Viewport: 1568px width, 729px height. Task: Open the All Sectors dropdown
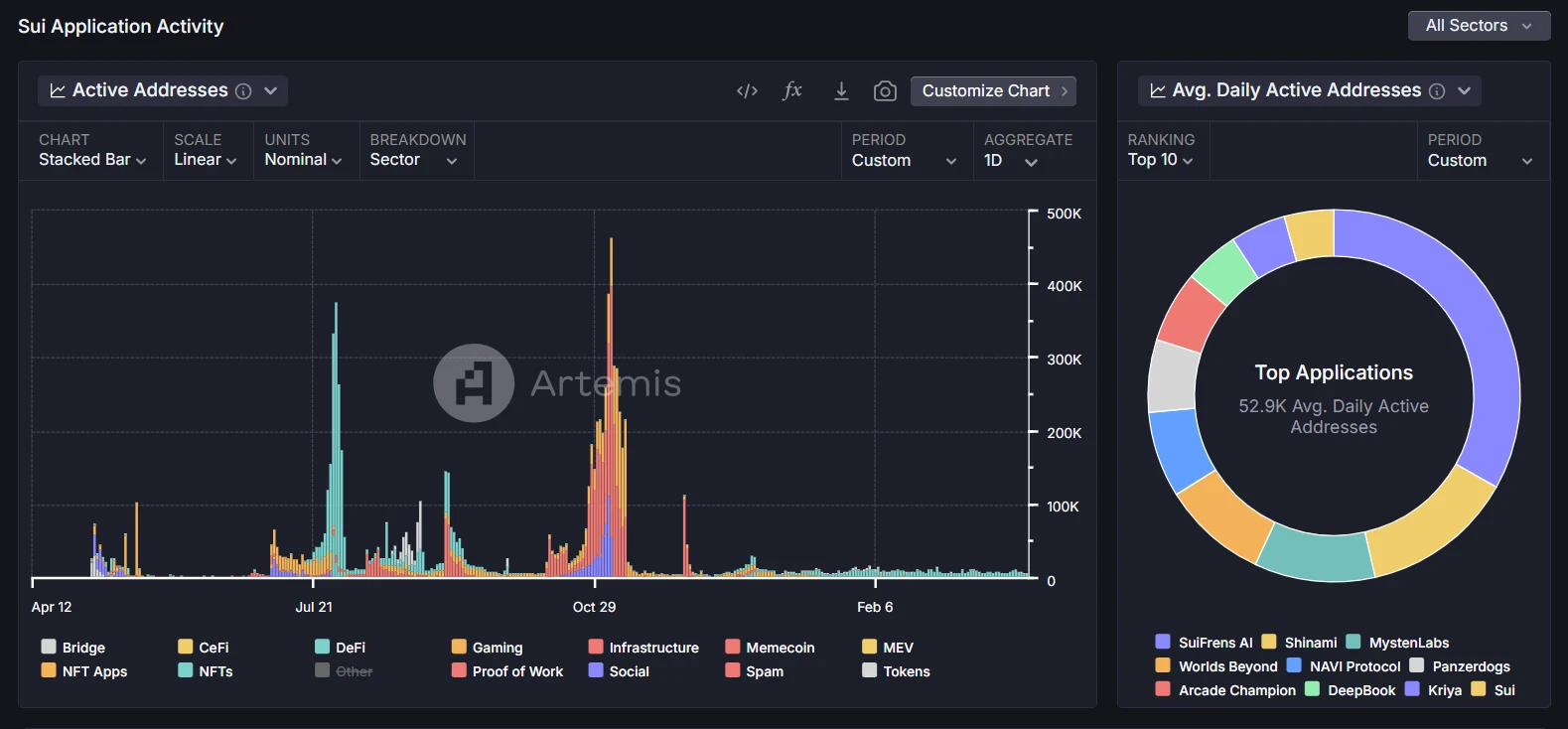(x=1479, y=26)
